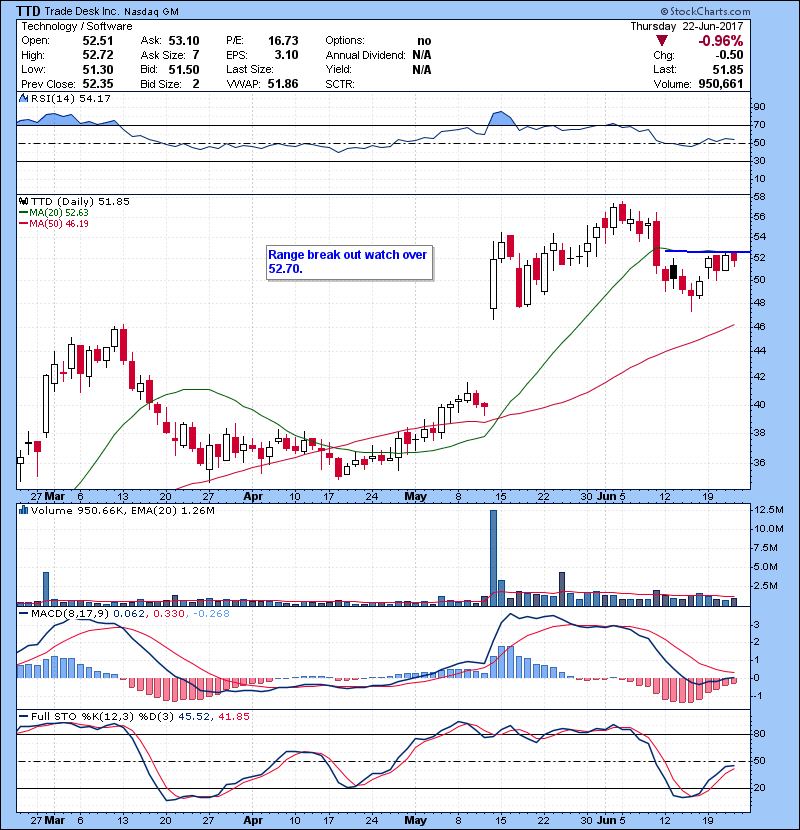800x830 pixels.
Task: Click 'Jun 5' on the bottom date axis
Action: click(x=612, y=820)
